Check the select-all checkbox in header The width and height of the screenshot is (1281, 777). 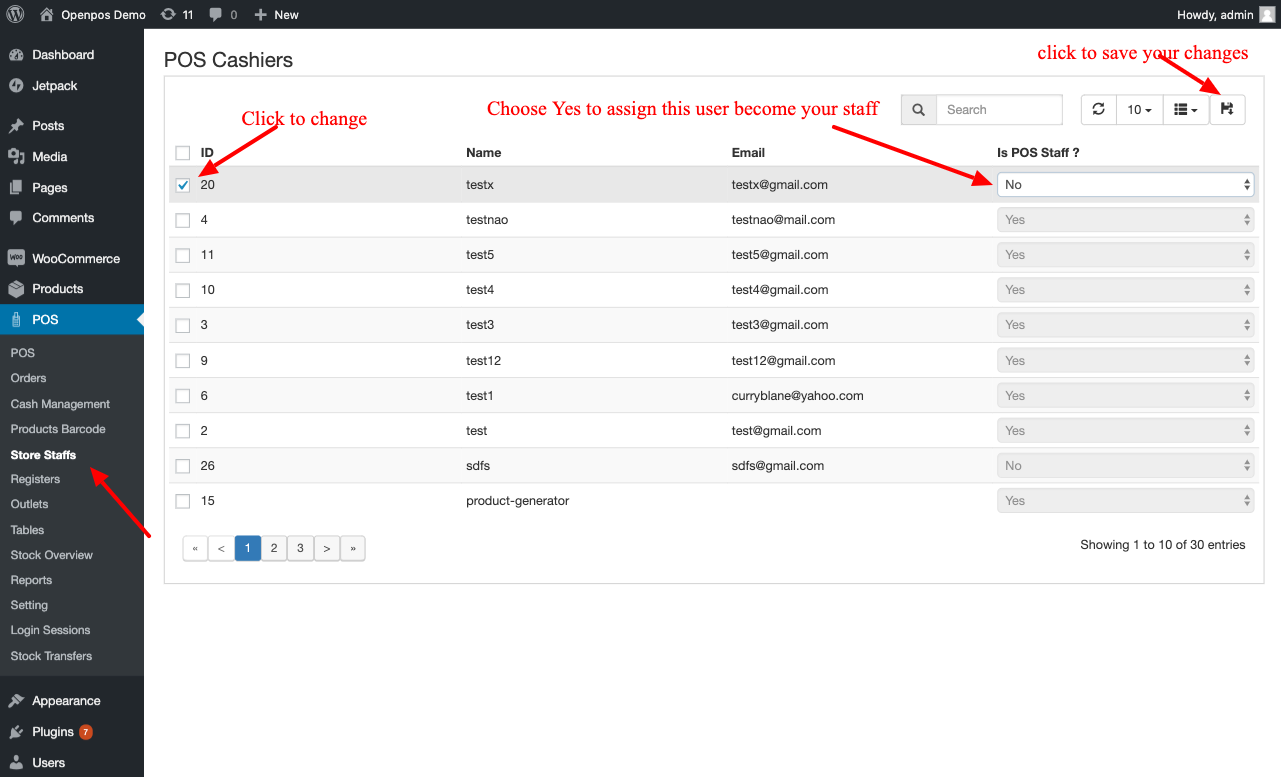tap(183, 153)
